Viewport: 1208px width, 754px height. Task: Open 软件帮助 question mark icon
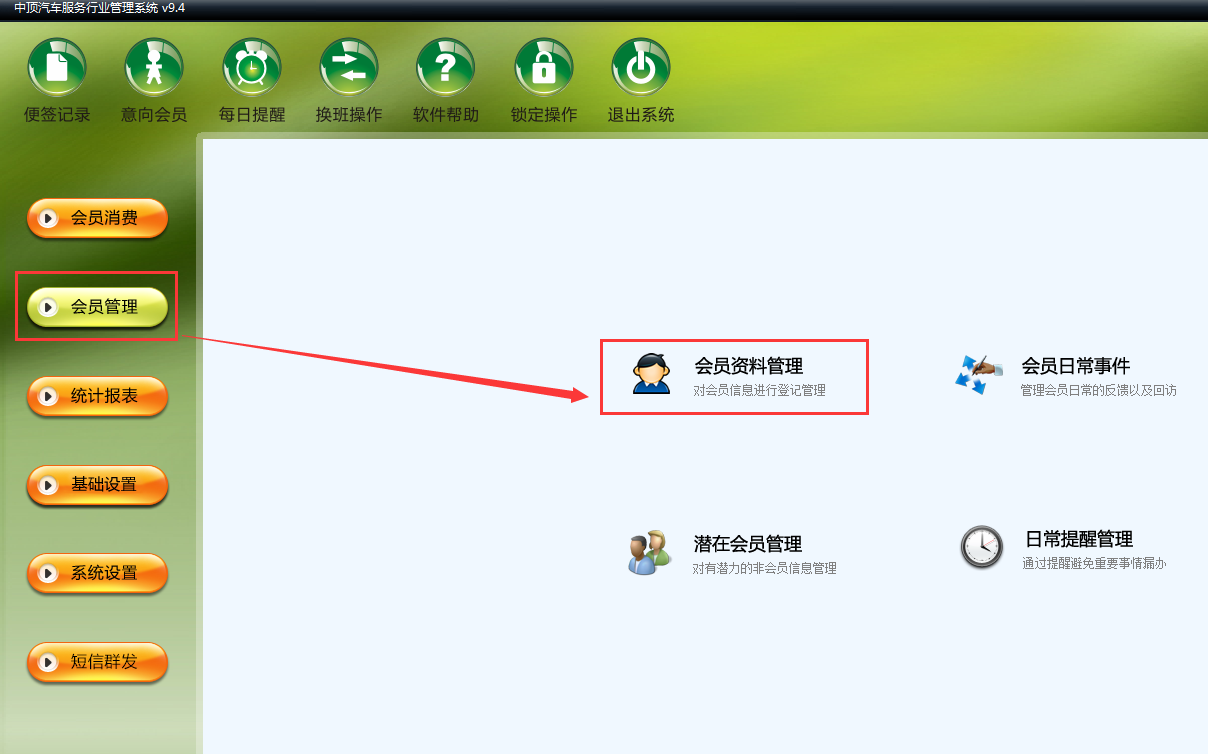click(x=446, y=67)
